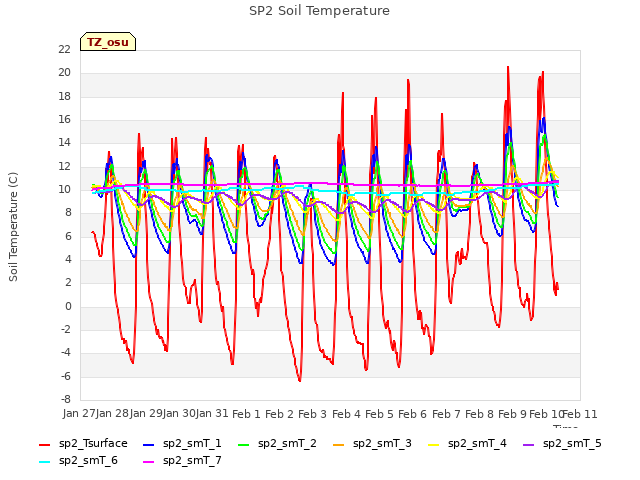Click the Feb 9 x-axis tick label
Viewport: 640px width, 480px height.
pos(512,414)
